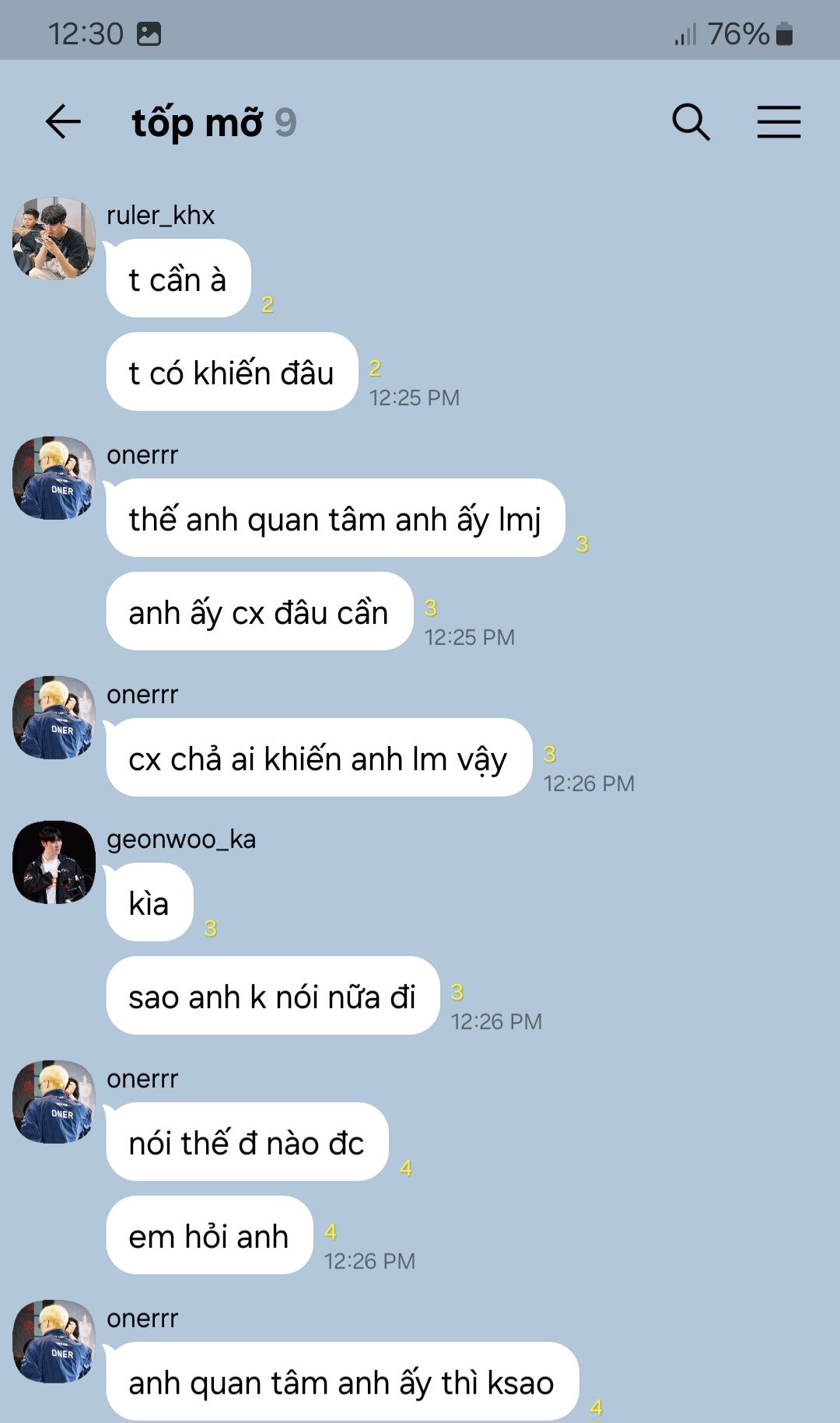Open ruler_khx profile avatar
The height and width of the screenshot is (1423, 840).
pos(54,238)
